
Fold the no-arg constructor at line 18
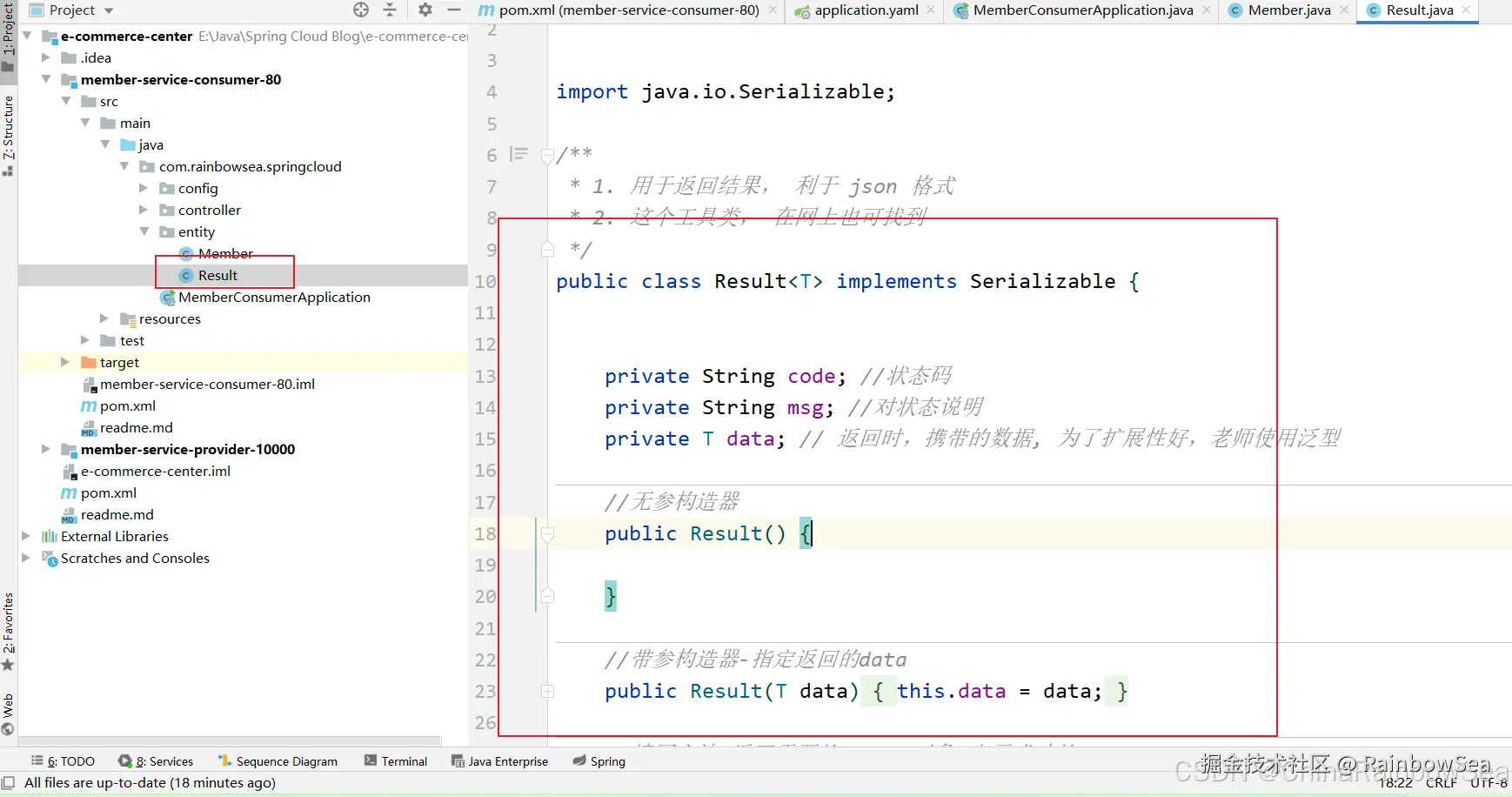[547, 534]
